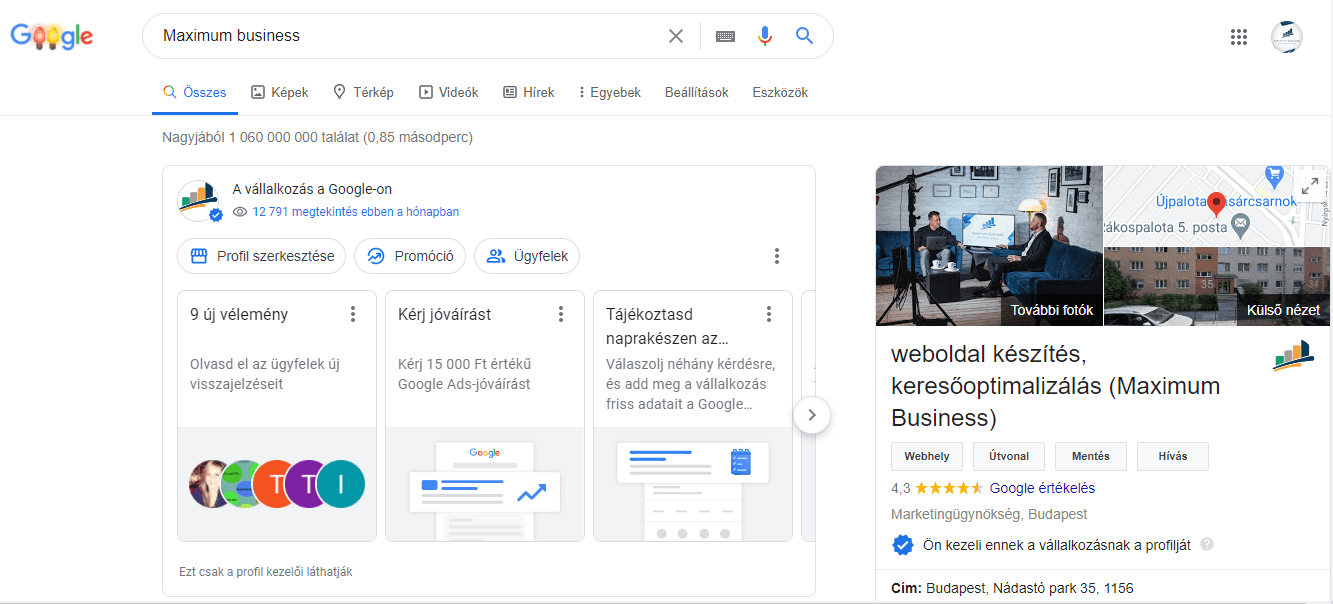Open the Google account avatar

coord(1287,37)
